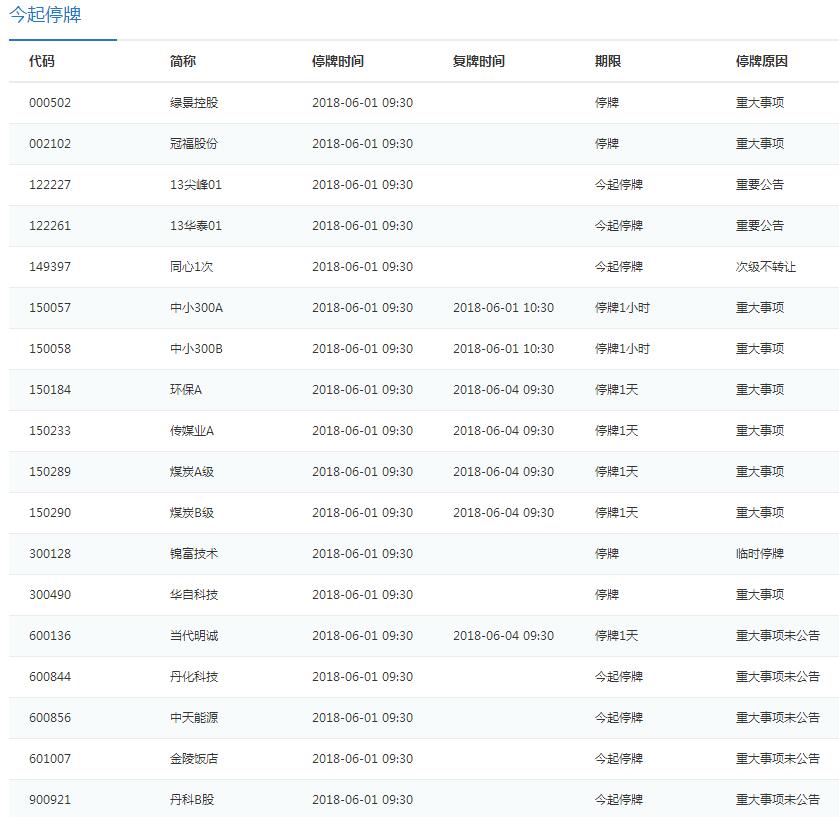Click the 临时停牌 reason for 锦富技术

click(760, 554)
